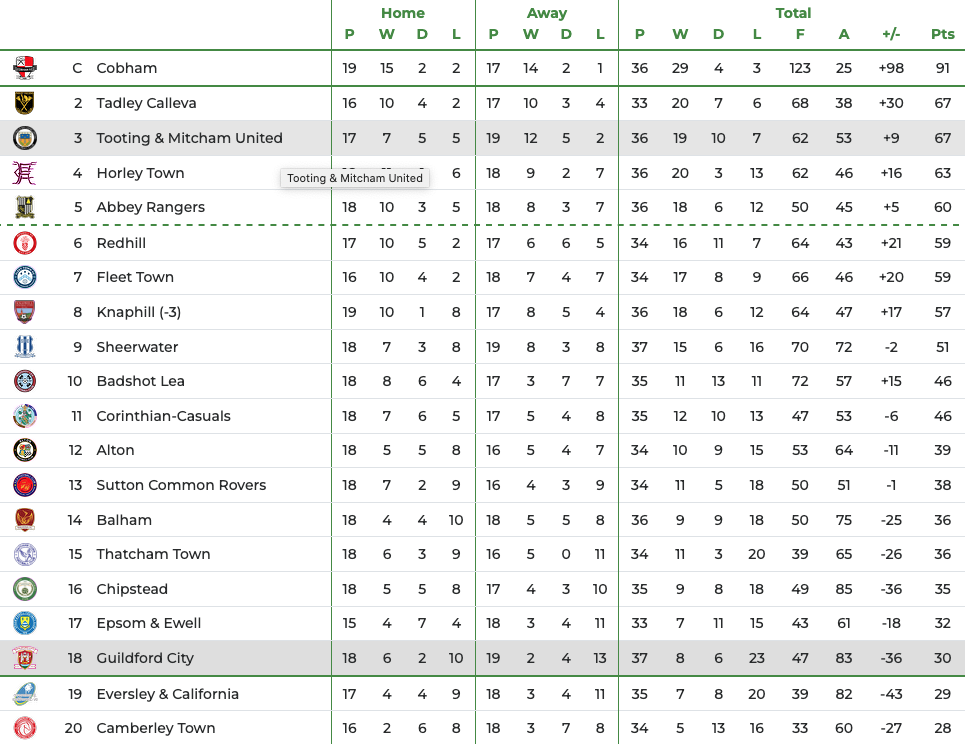Click the Sheerwater club badge
965x744 pixels.
point(25,347)
